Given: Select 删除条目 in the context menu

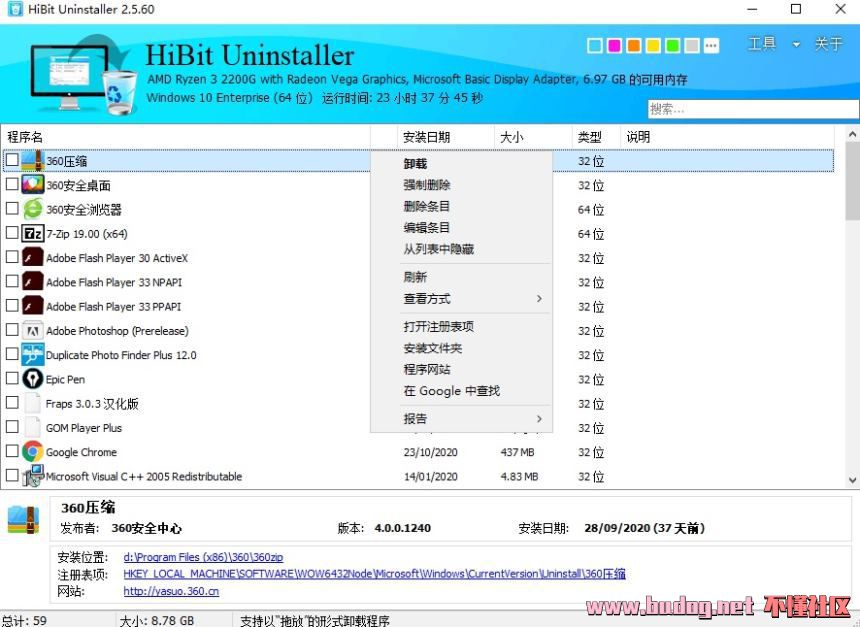Looking at the screenshot, I should click(x=427, y=206).
